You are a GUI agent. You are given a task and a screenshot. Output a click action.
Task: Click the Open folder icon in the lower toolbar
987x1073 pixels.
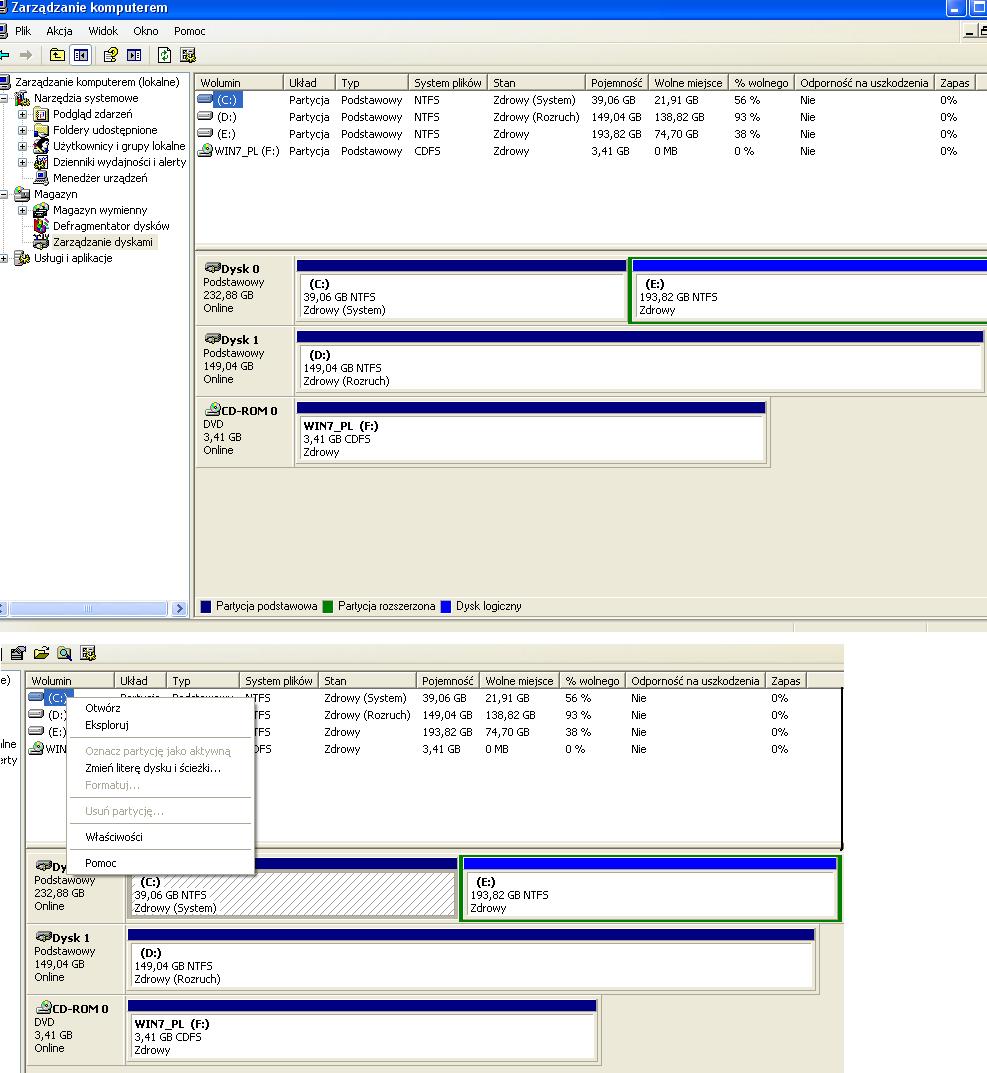pyautogui.click(x=41, y=653)
